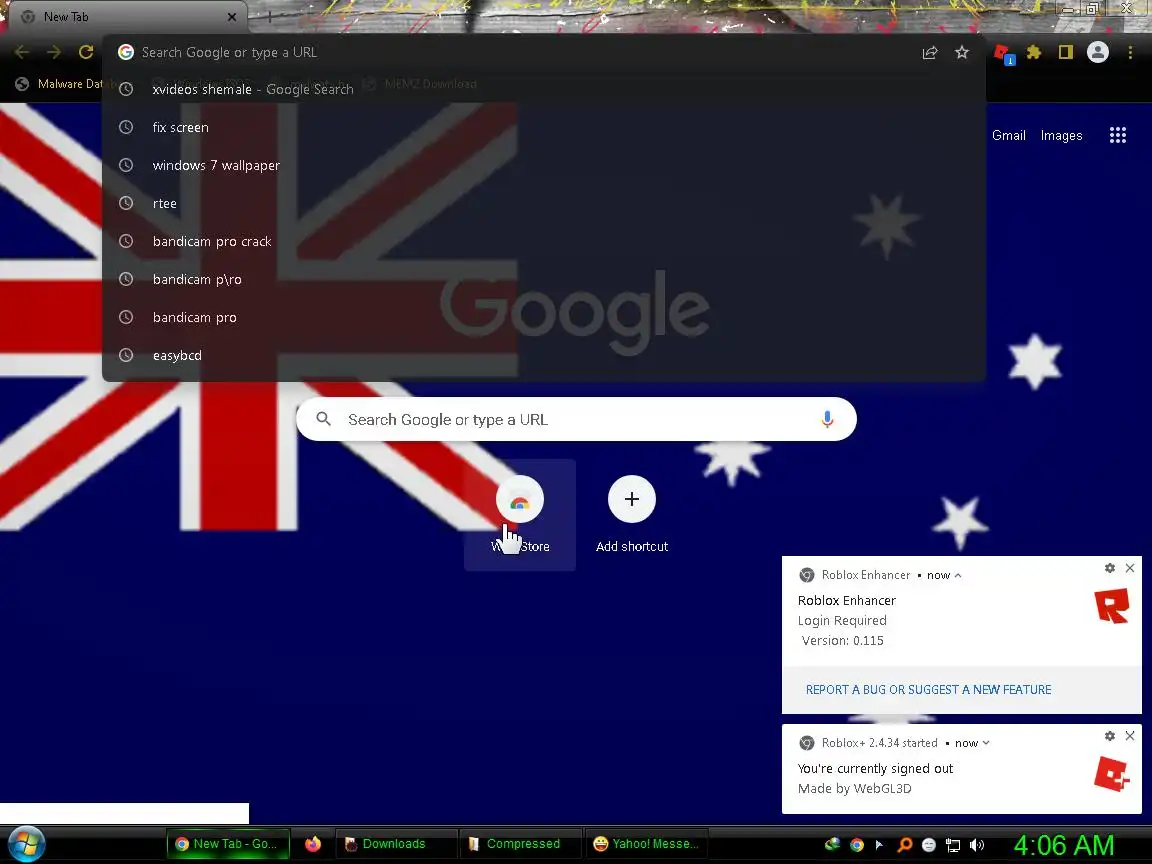Click the Roblox Enhancer red logo
The height and width of the screenshot is (864, 1152).
coord(1112,606)
